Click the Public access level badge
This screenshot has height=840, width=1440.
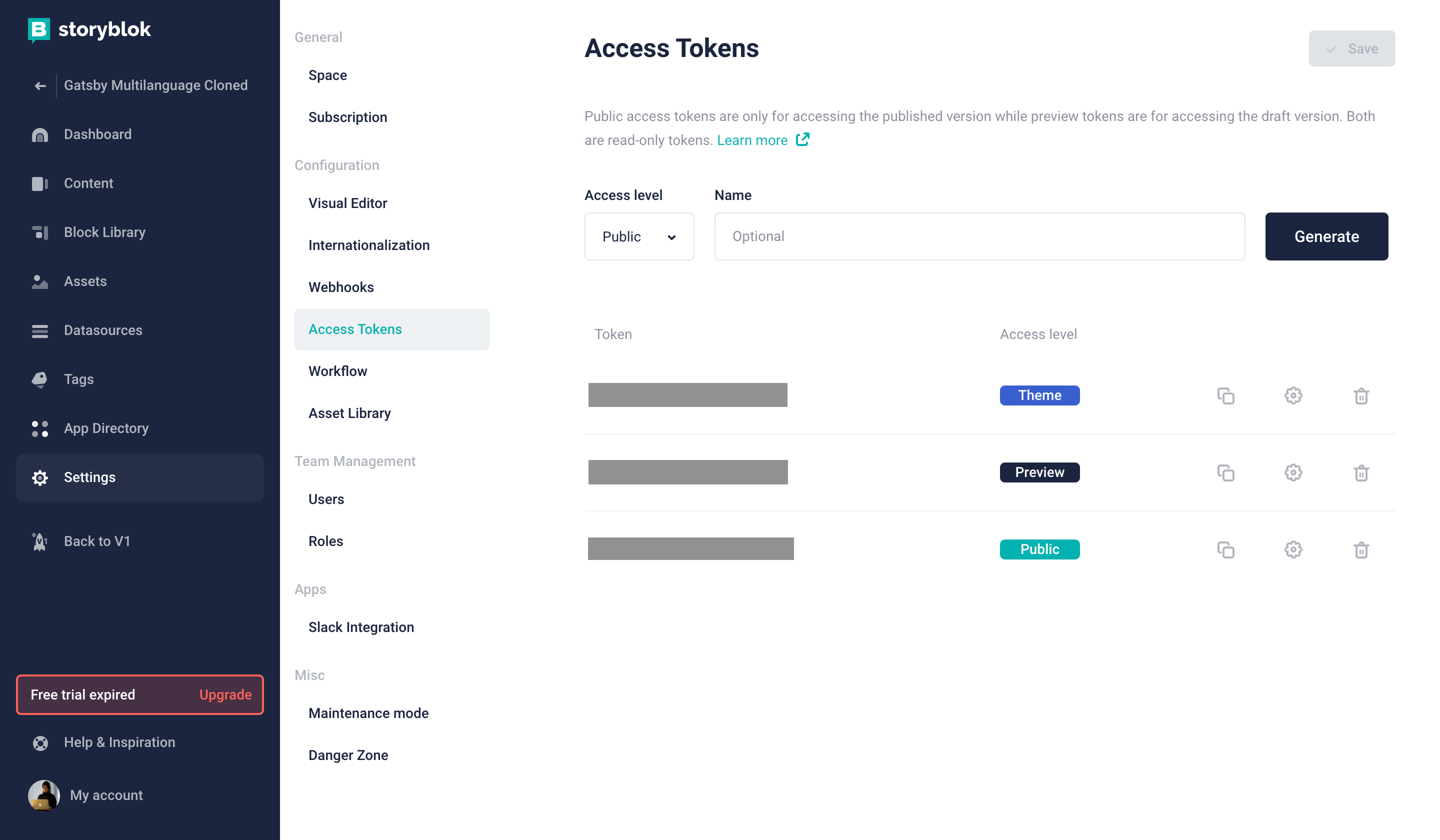[x=1039, y=549]
